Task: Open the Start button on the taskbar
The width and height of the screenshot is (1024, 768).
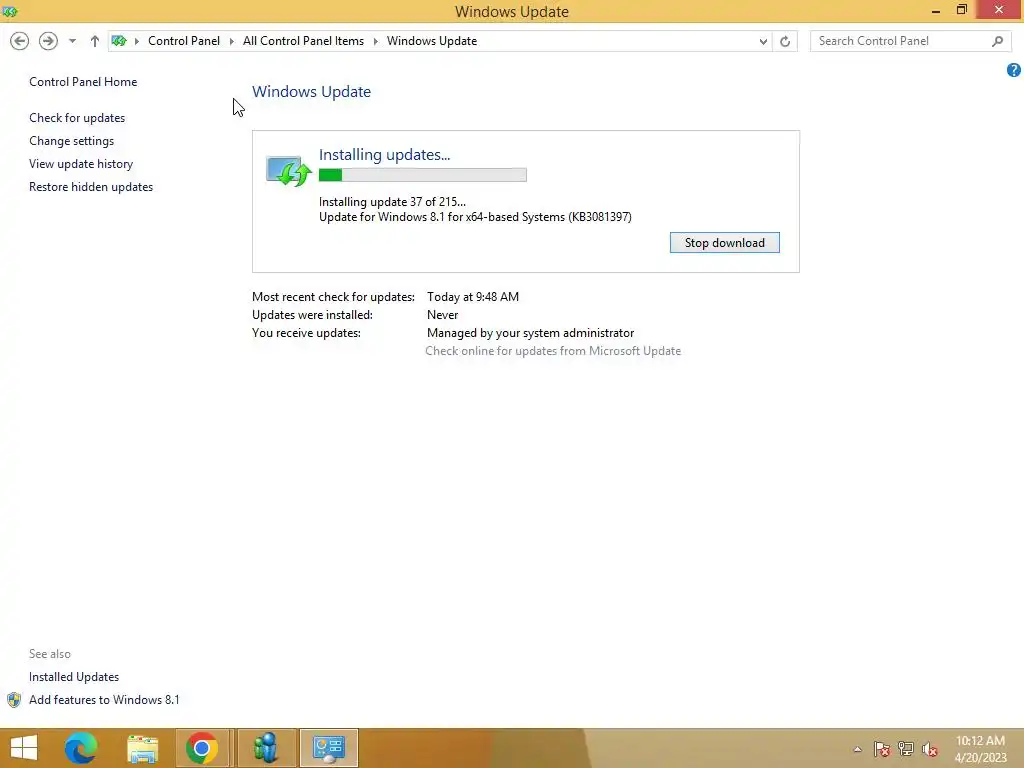Action: coord(24,748)
